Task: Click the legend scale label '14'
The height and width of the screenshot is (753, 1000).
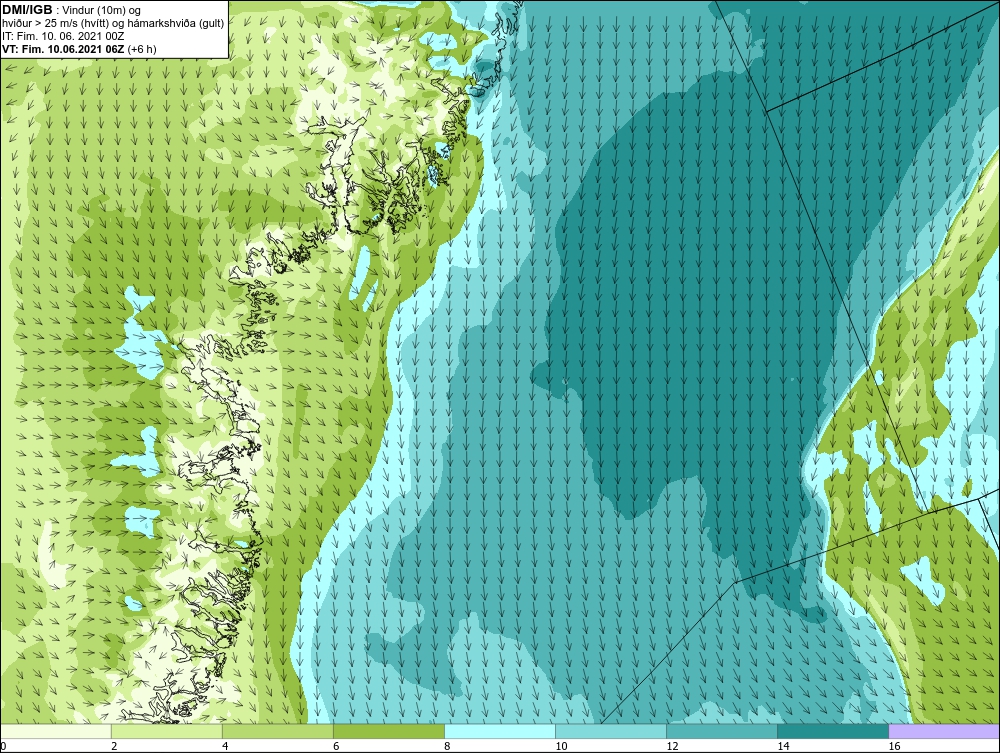Action: (783, 746)
